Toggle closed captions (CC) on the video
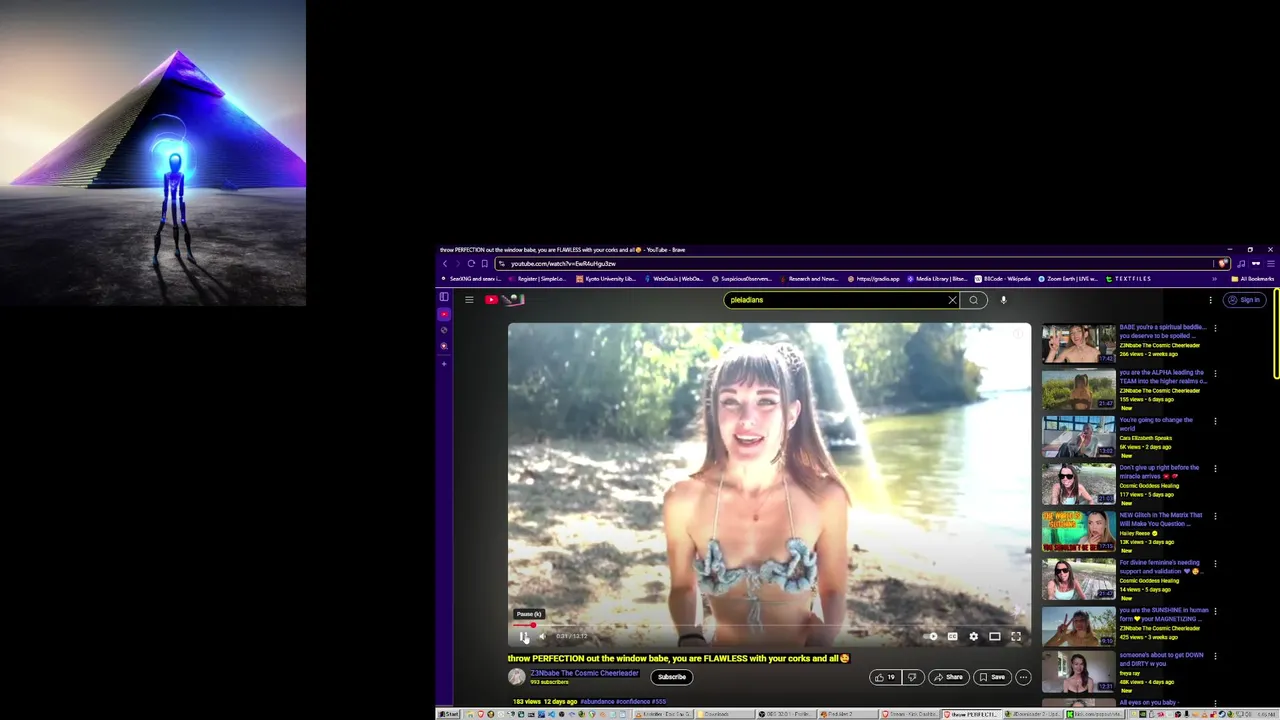 click(953, 637)
